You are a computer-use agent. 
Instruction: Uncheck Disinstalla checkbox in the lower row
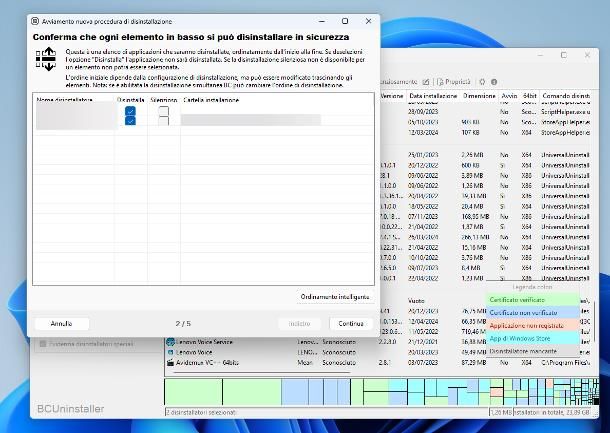pyautogui.click(x=130, y=121)
